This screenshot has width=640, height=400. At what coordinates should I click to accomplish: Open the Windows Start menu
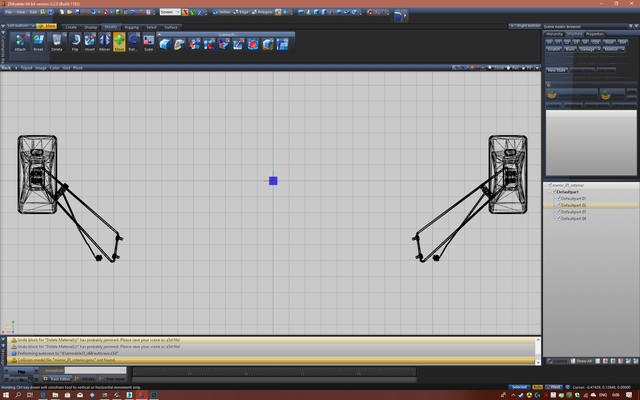6,395
